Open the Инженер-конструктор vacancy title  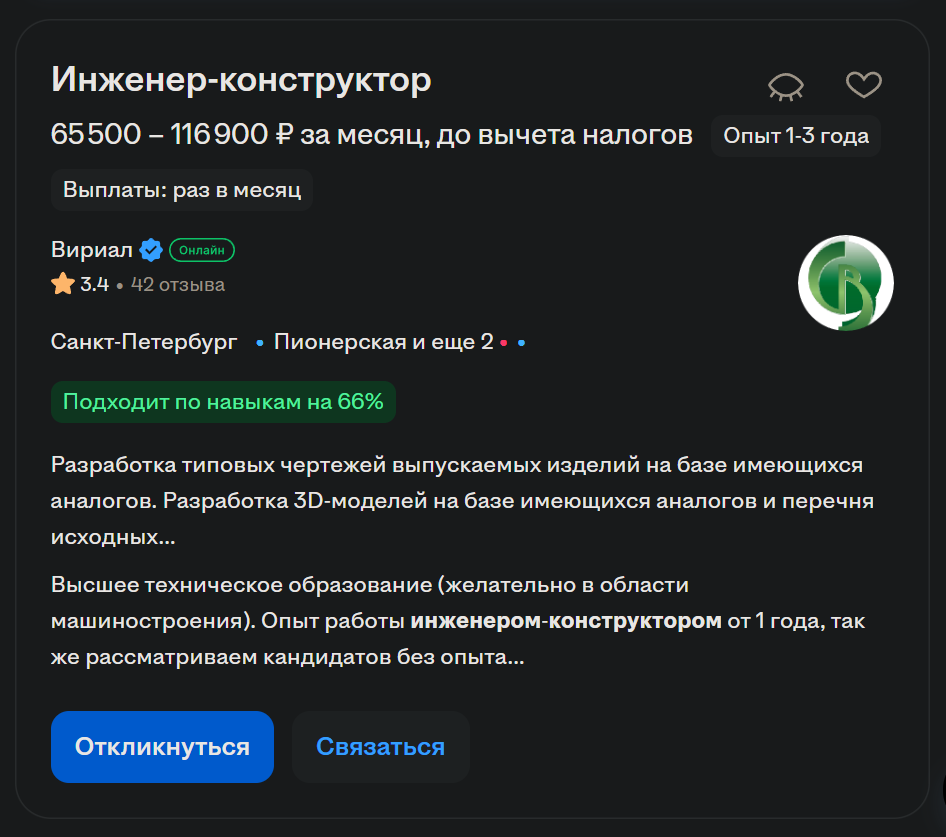pyautogui.click(x=241, y=80)
